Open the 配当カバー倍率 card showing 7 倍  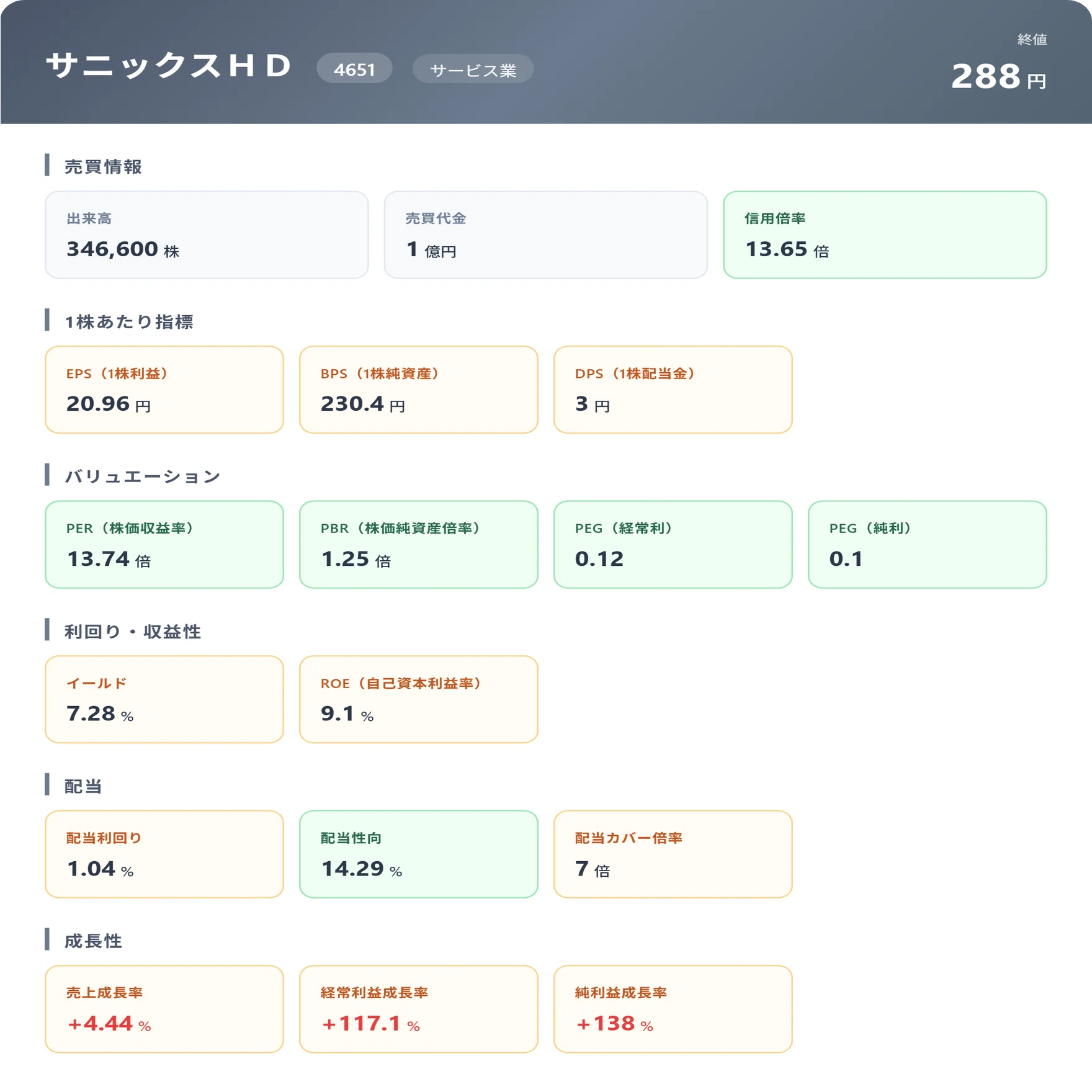pos(673,854)
